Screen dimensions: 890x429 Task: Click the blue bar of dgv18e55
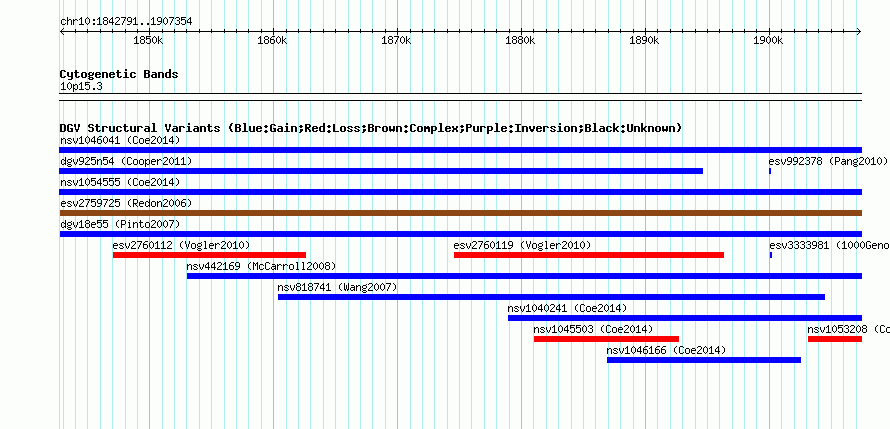click(x=461, y=234)
